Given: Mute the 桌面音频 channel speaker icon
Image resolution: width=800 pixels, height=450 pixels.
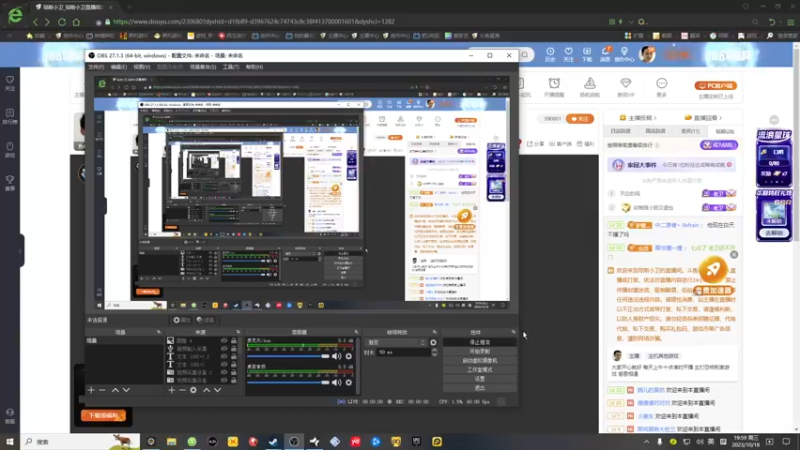Looking at the screenshot, I should click(x=337, y=383).
